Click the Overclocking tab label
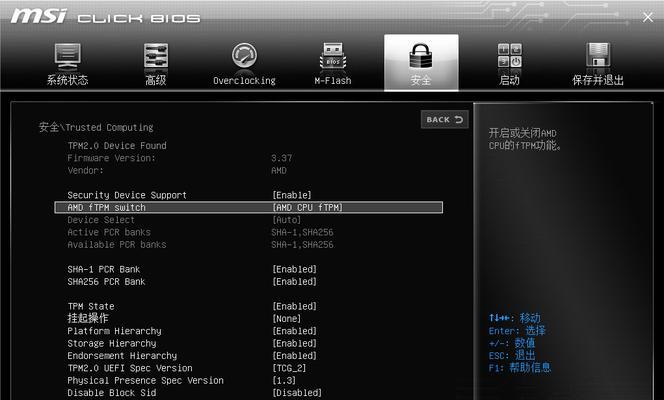664x400 pixels. 244,80
